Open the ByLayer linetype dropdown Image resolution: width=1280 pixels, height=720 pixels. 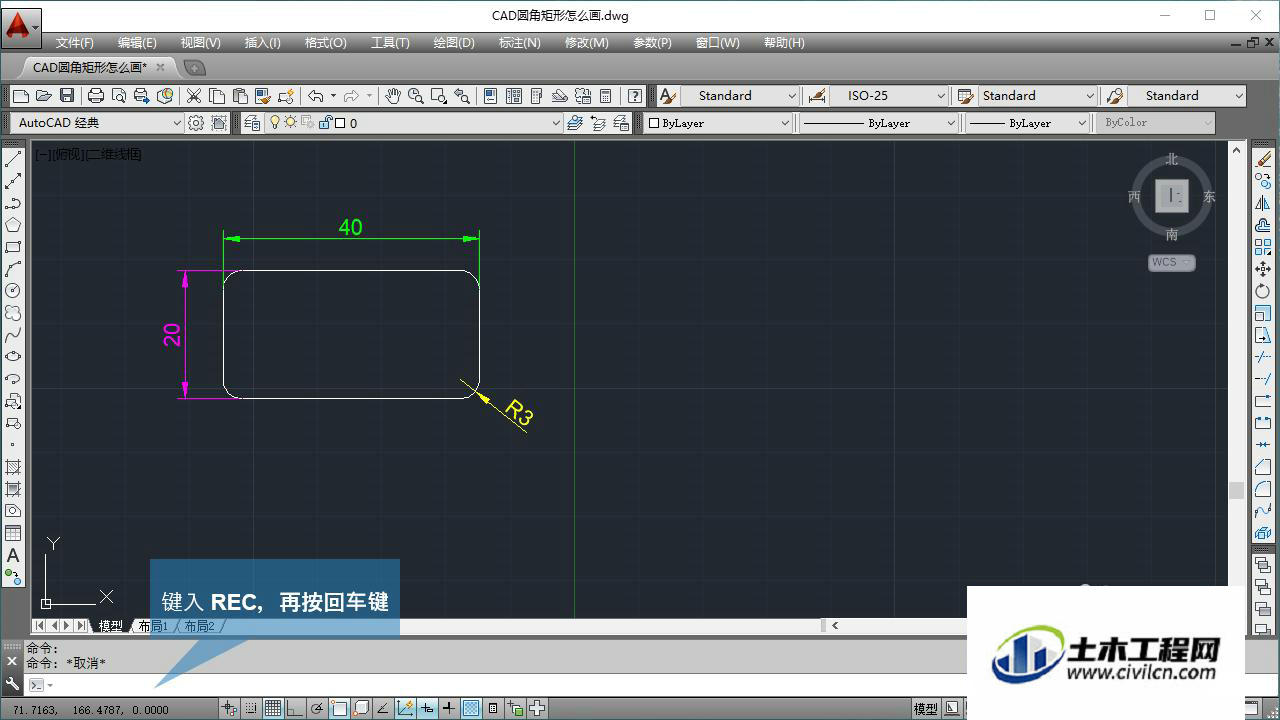[x=879, y=123]
